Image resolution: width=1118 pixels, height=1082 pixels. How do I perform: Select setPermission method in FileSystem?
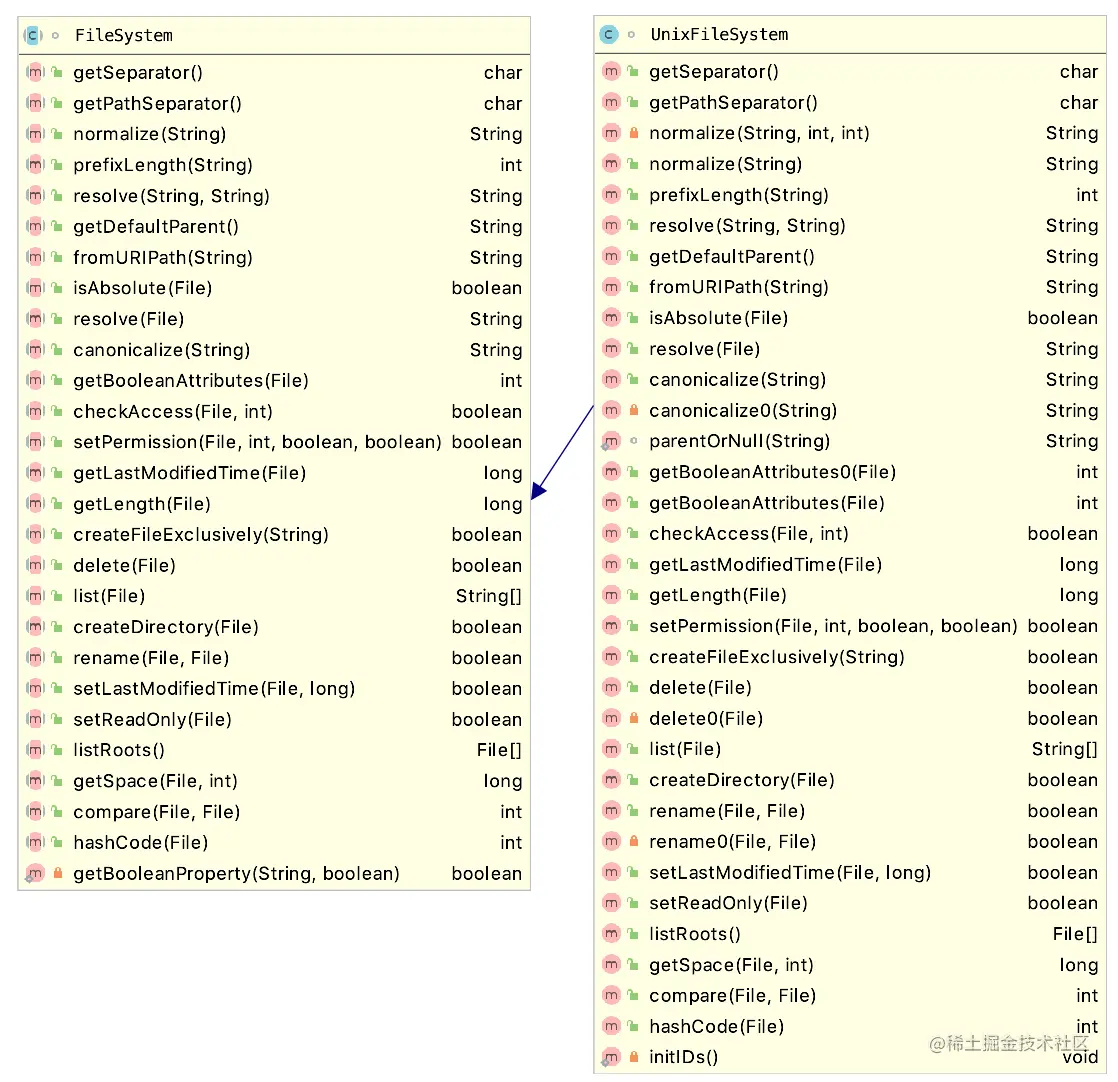pyautogui.click(x=257, y=442)
